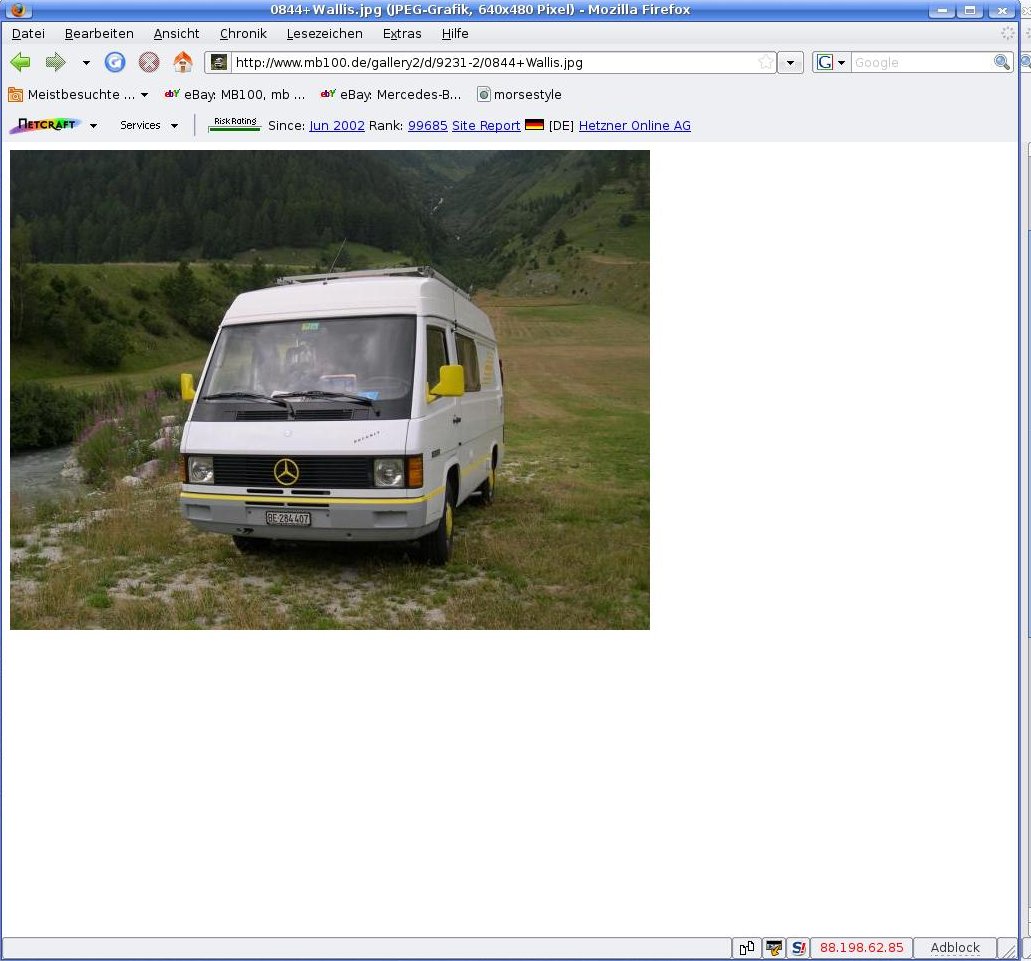Click the Site Report link
The width and height of the screenshot is (1031, 961).
(486, 125)
